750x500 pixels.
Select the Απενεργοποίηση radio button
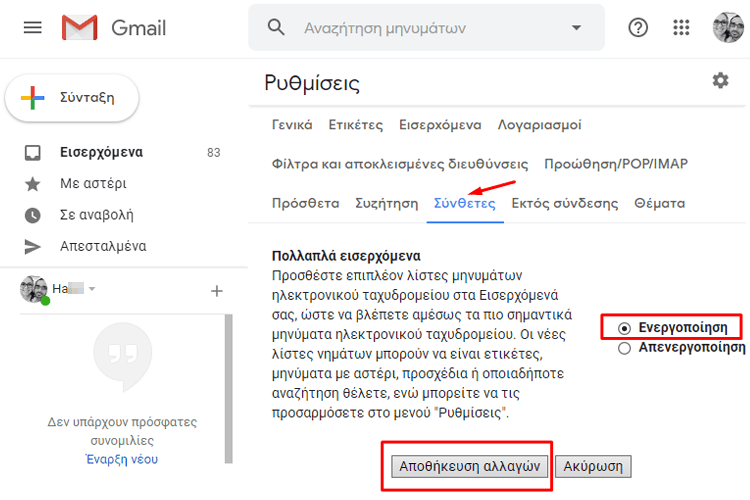625,348
